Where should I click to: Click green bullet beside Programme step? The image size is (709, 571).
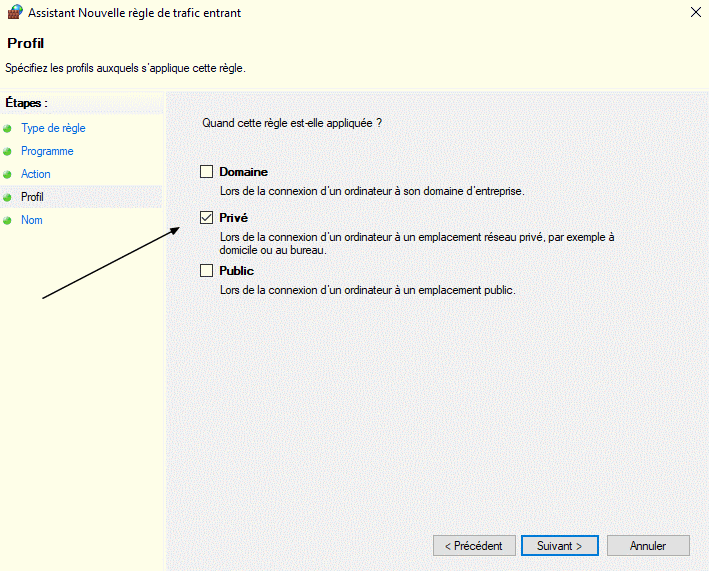(7, 152)
